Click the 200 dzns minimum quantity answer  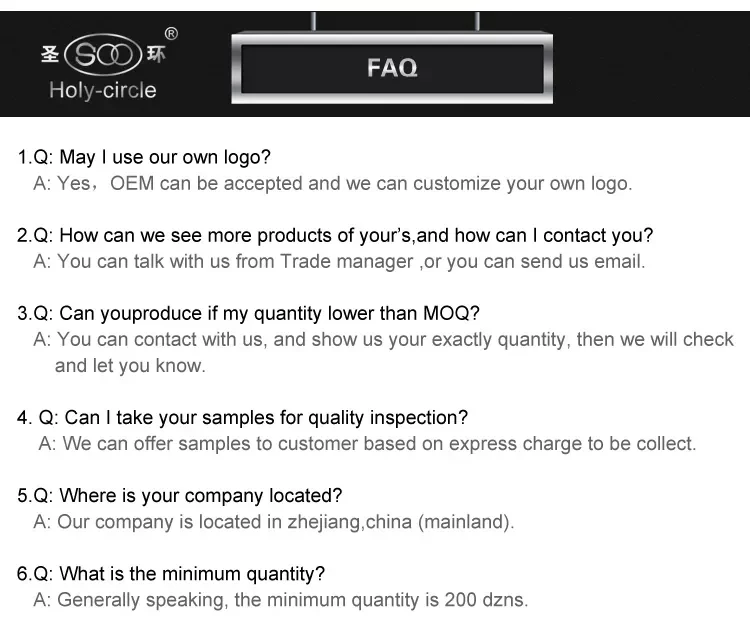281,600
